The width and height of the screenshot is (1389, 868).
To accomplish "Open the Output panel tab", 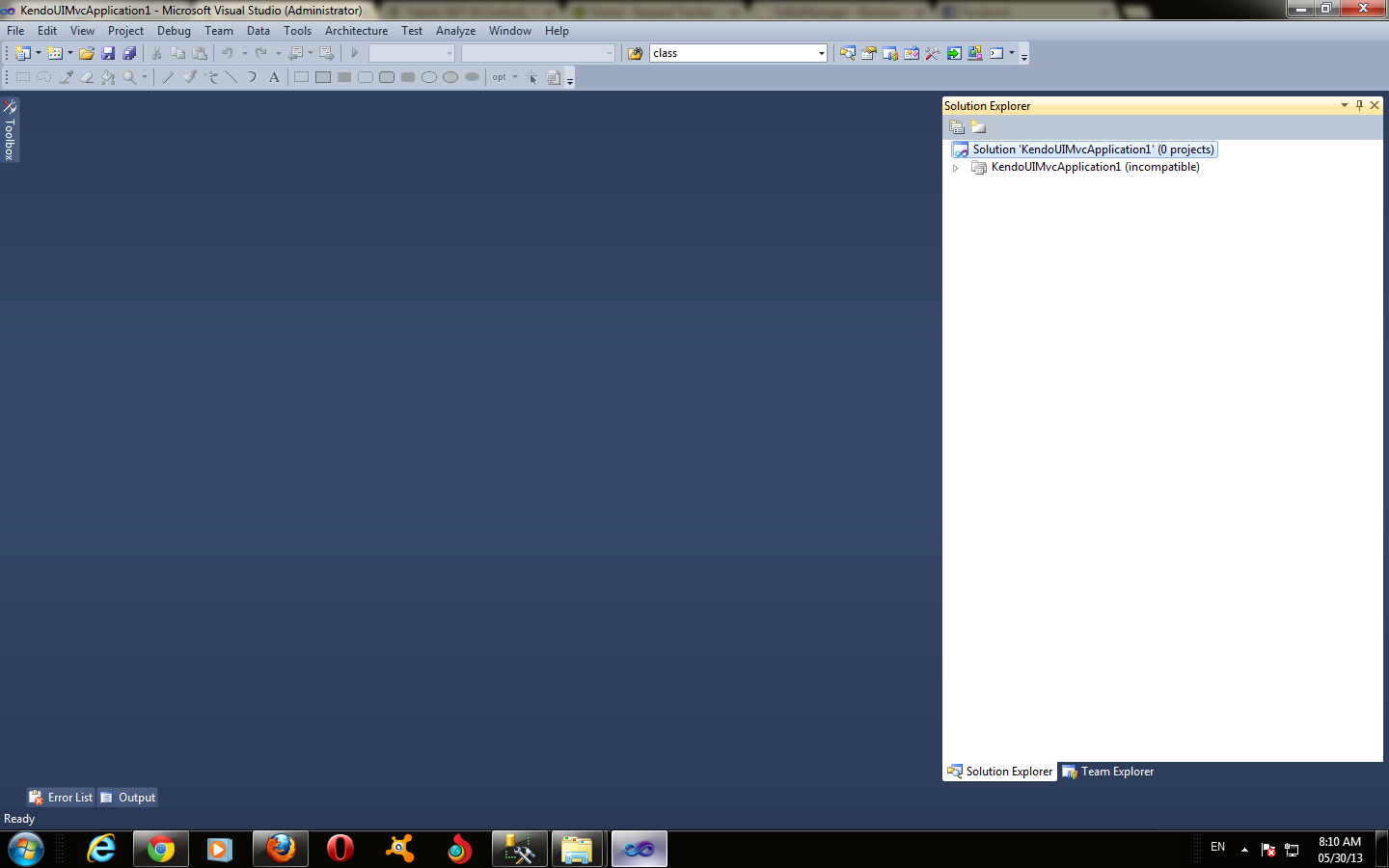I will click(127, 798).
